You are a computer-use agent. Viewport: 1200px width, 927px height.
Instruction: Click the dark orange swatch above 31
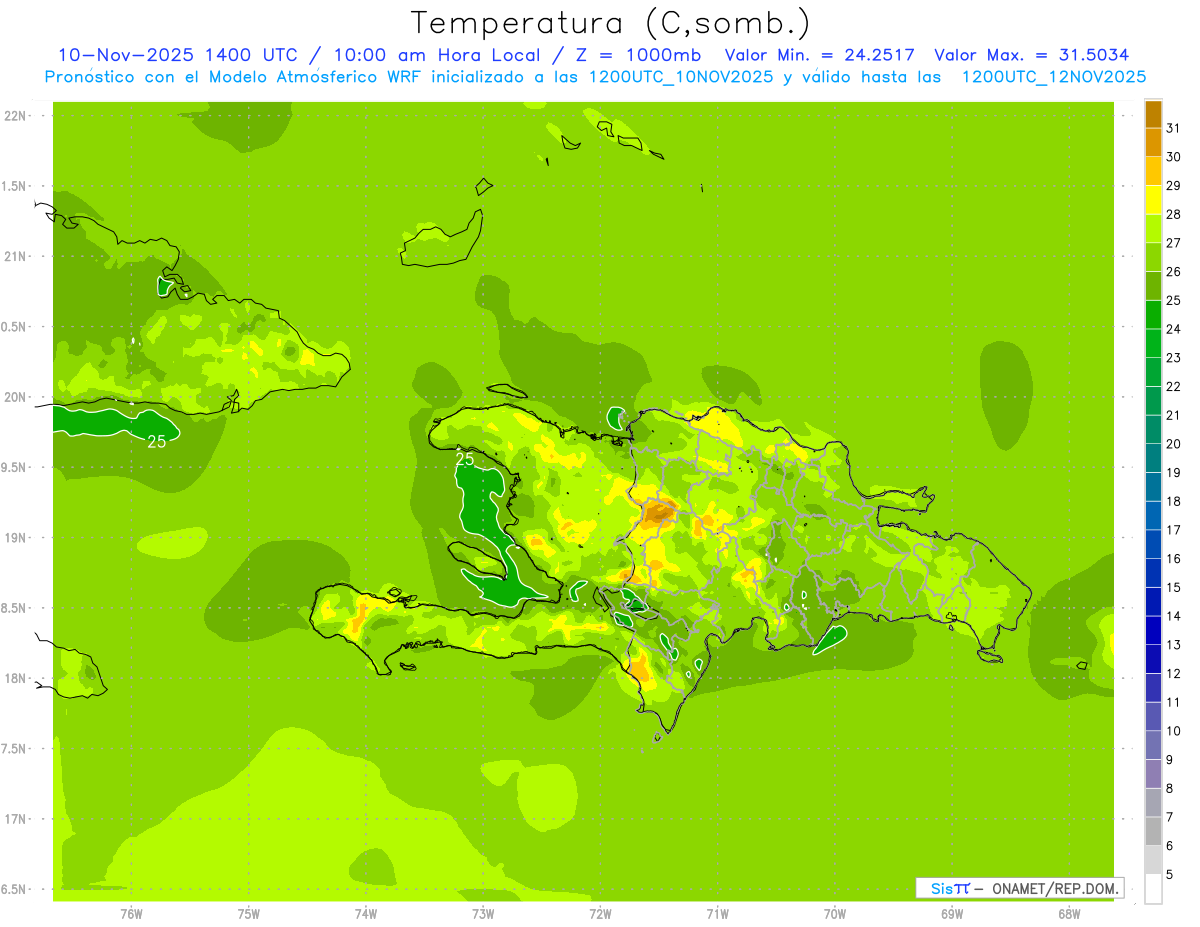point(1153,114)
